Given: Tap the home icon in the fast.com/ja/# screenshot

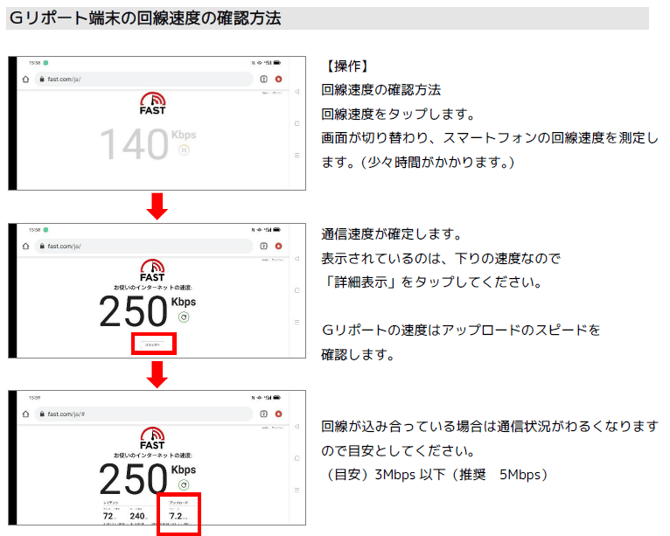Looking at the screenshot, I should [26, 414].
